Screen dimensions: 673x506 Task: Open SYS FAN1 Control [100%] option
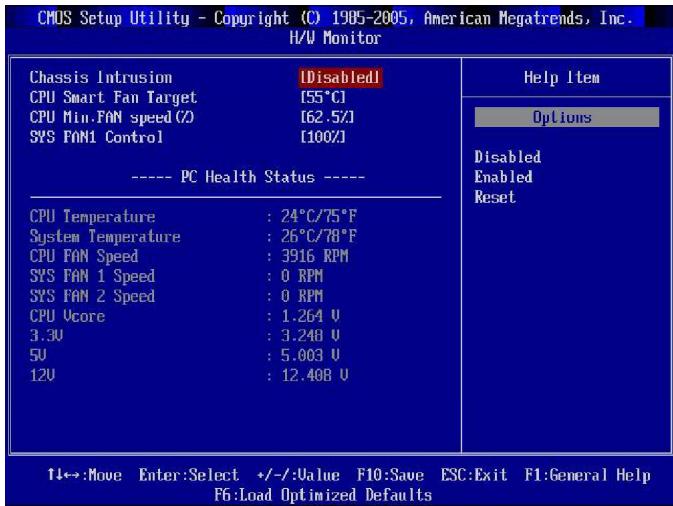323,137
